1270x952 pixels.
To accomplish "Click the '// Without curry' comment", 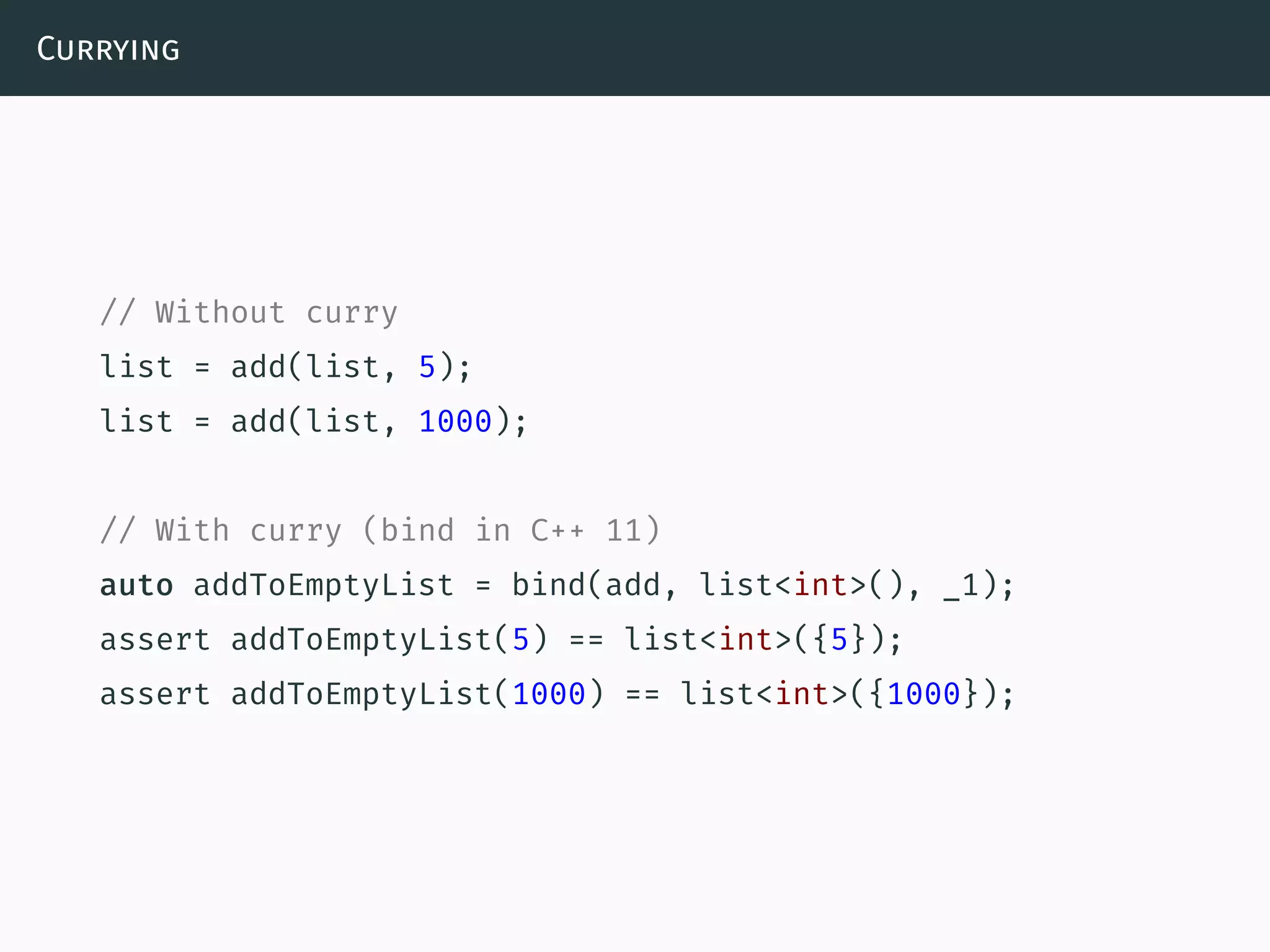I will click(248, 312).
